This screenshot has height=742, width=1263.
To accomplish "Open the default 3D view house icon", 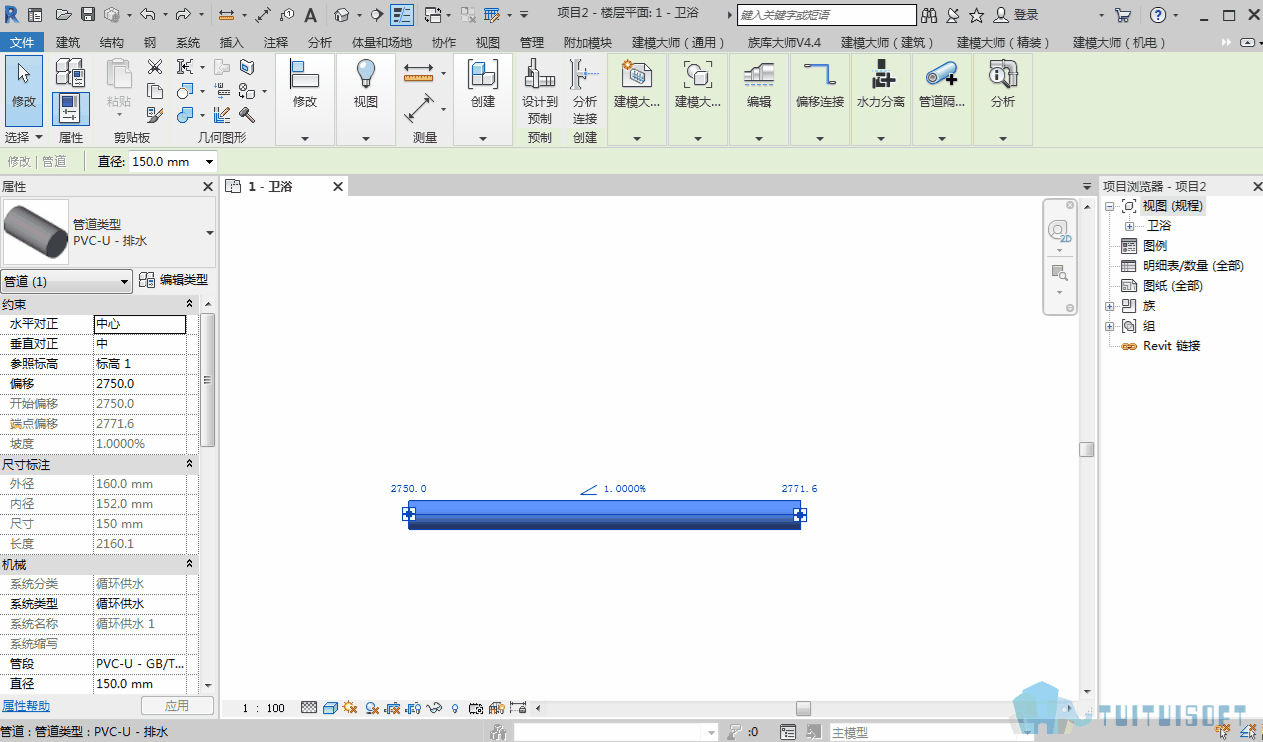I will click(x=341, y=15).
